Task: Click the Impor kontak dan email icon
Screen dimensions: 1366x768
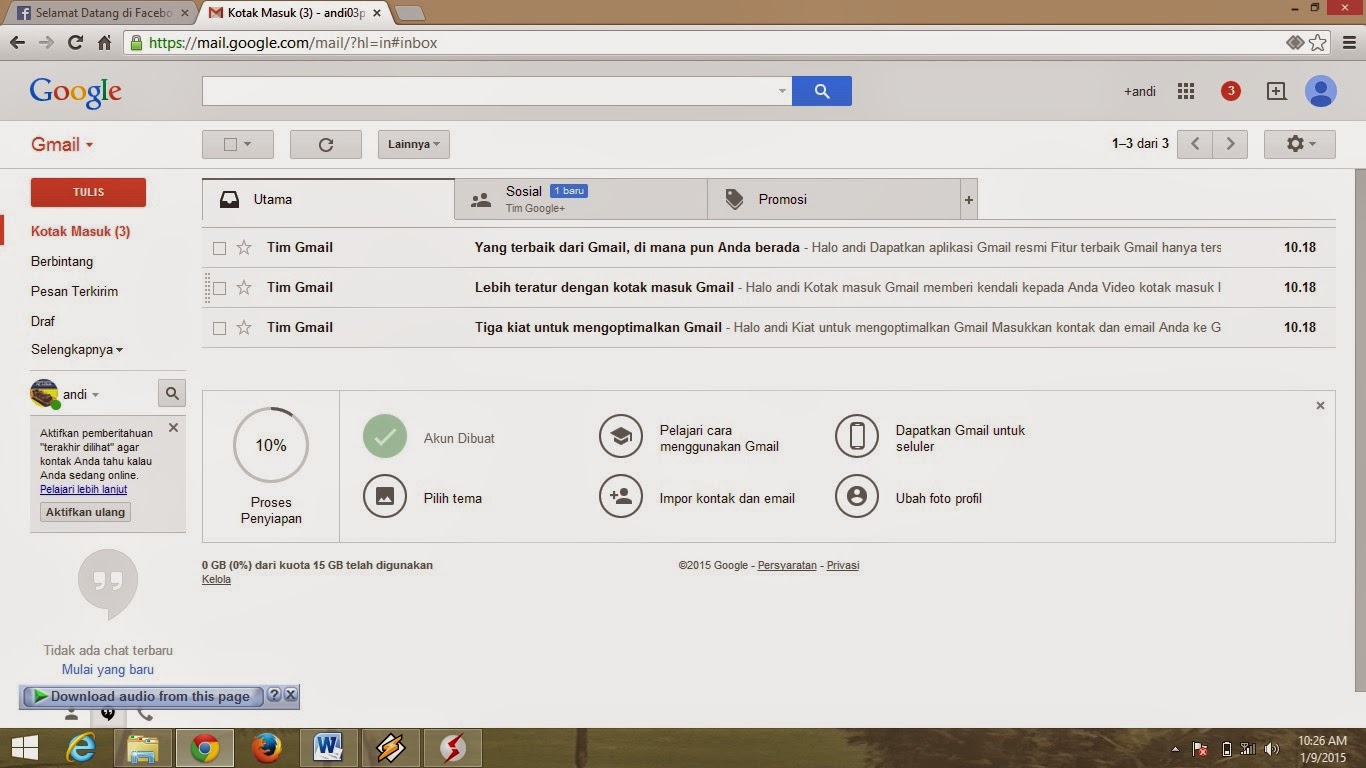Action: 621,496
